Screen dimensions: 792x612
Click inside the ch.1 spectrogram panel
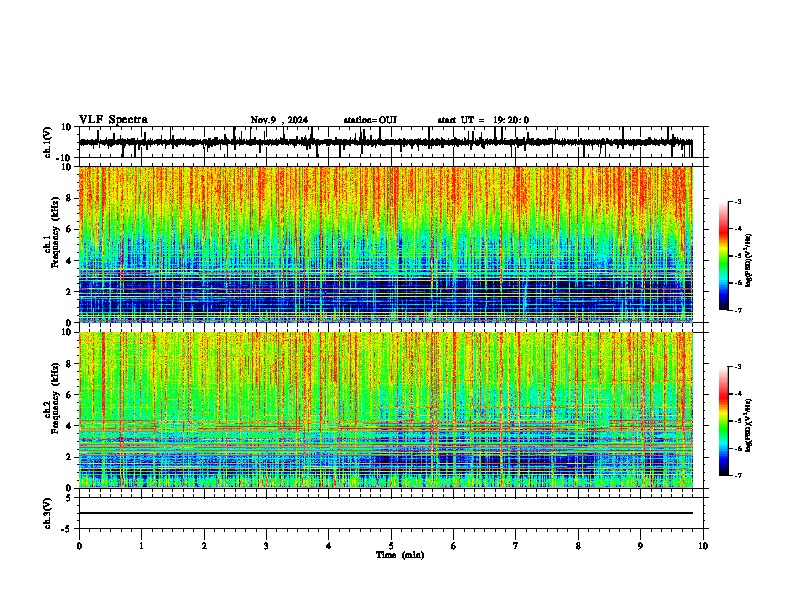[386, 244]
